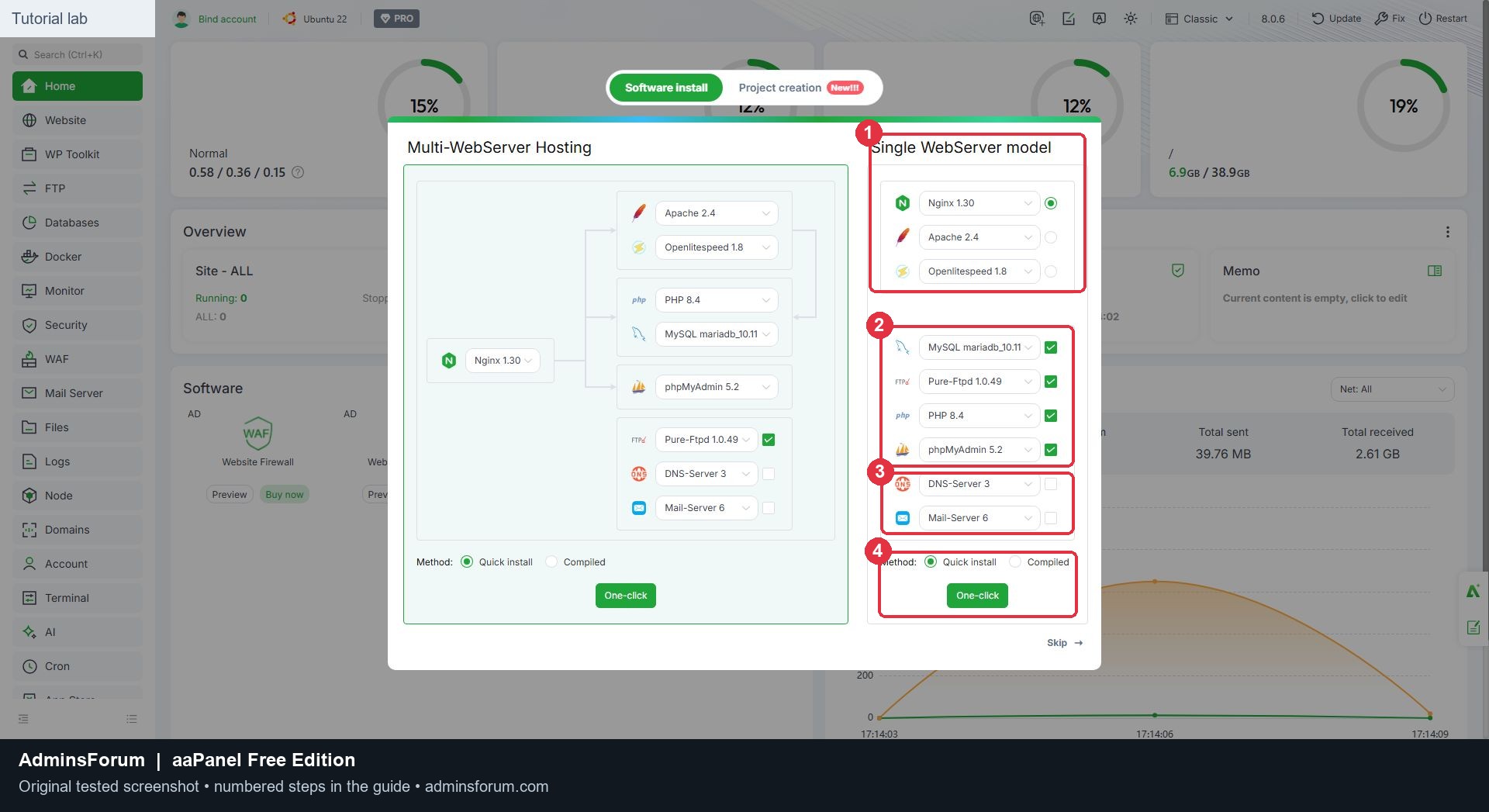1489x812 pixels.
Task: Toggle the light/dark theme sun icon
Action: click(x=1131, y=19)
